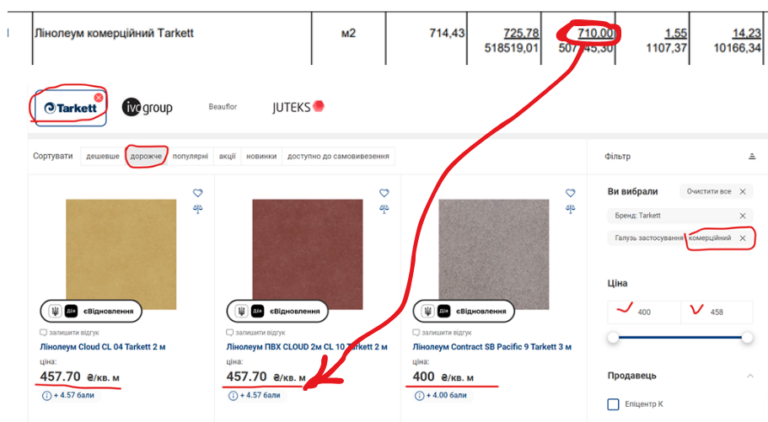The image size is (768, 422).
Task: Collapse the Продавець section chevron
Action: (x=750, y=375)
